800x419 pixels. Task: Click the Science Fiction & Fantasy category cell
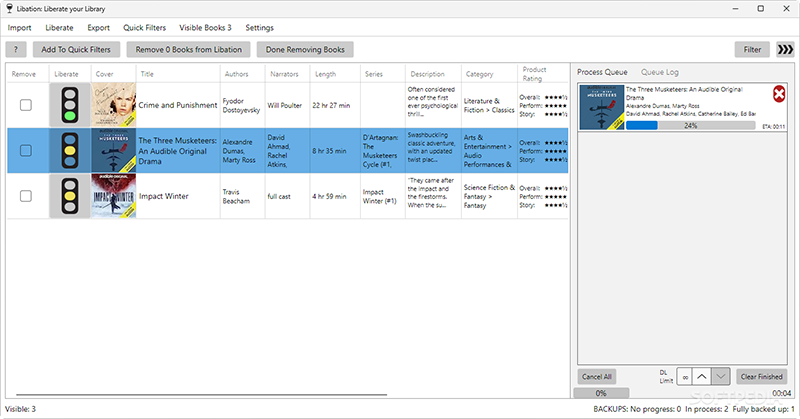pos(489,196)
